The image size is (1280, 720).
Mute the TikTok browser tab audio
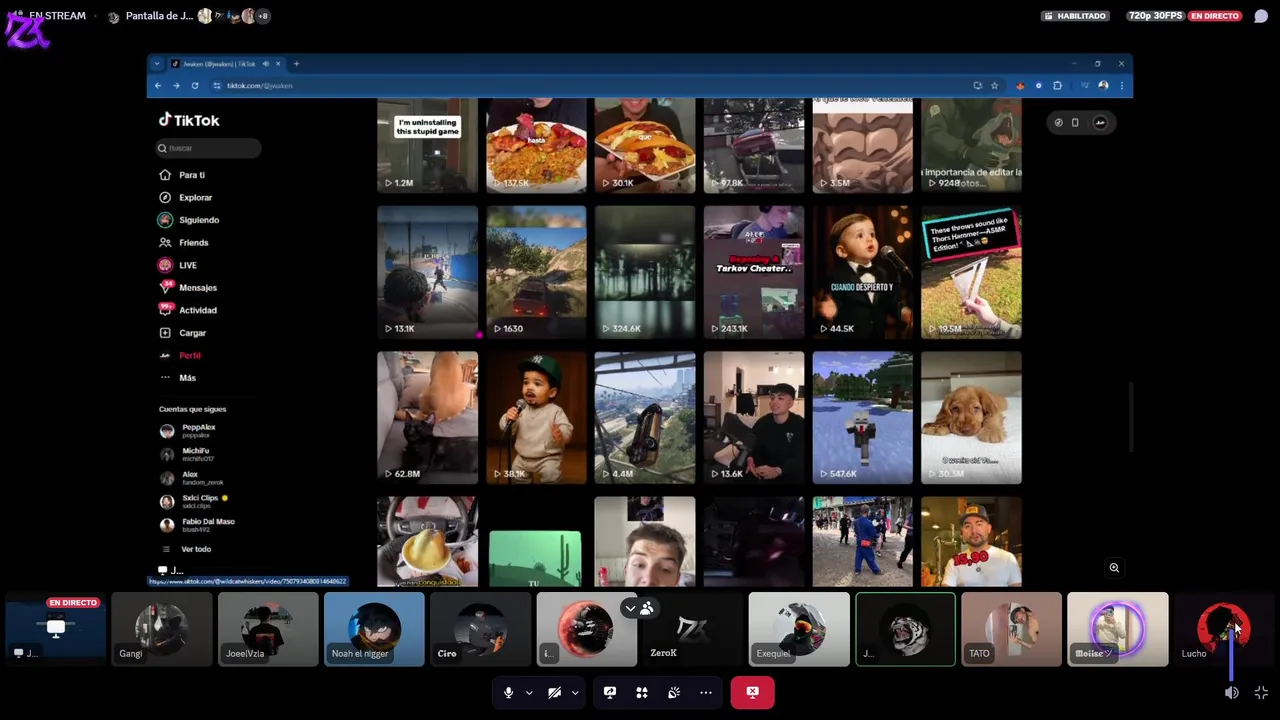pyautogui.click(x=265, y=64)
